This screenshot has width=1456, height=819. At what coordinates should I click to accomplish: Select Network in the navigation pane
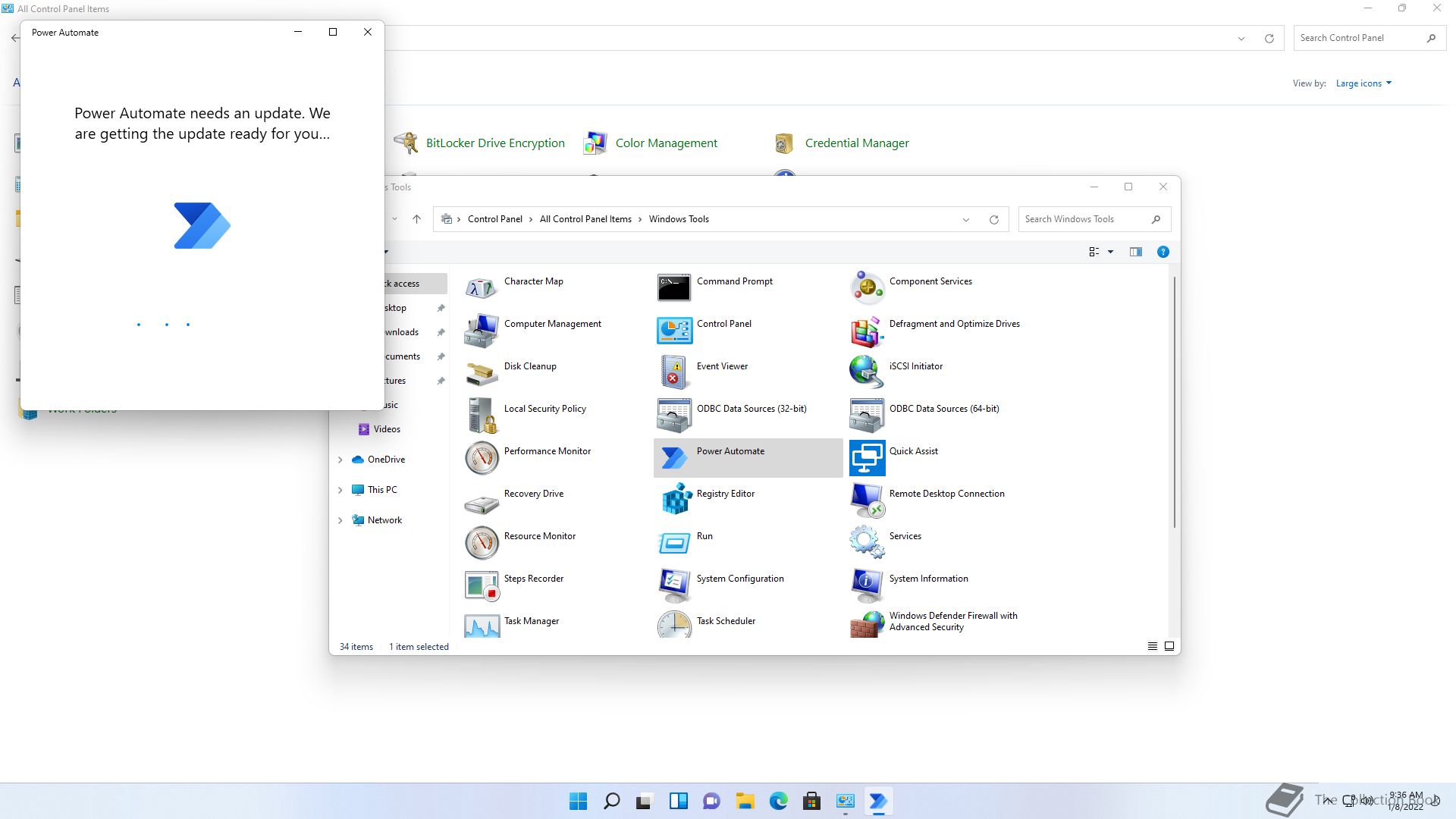pyautogui.click(x=384, y=520)
